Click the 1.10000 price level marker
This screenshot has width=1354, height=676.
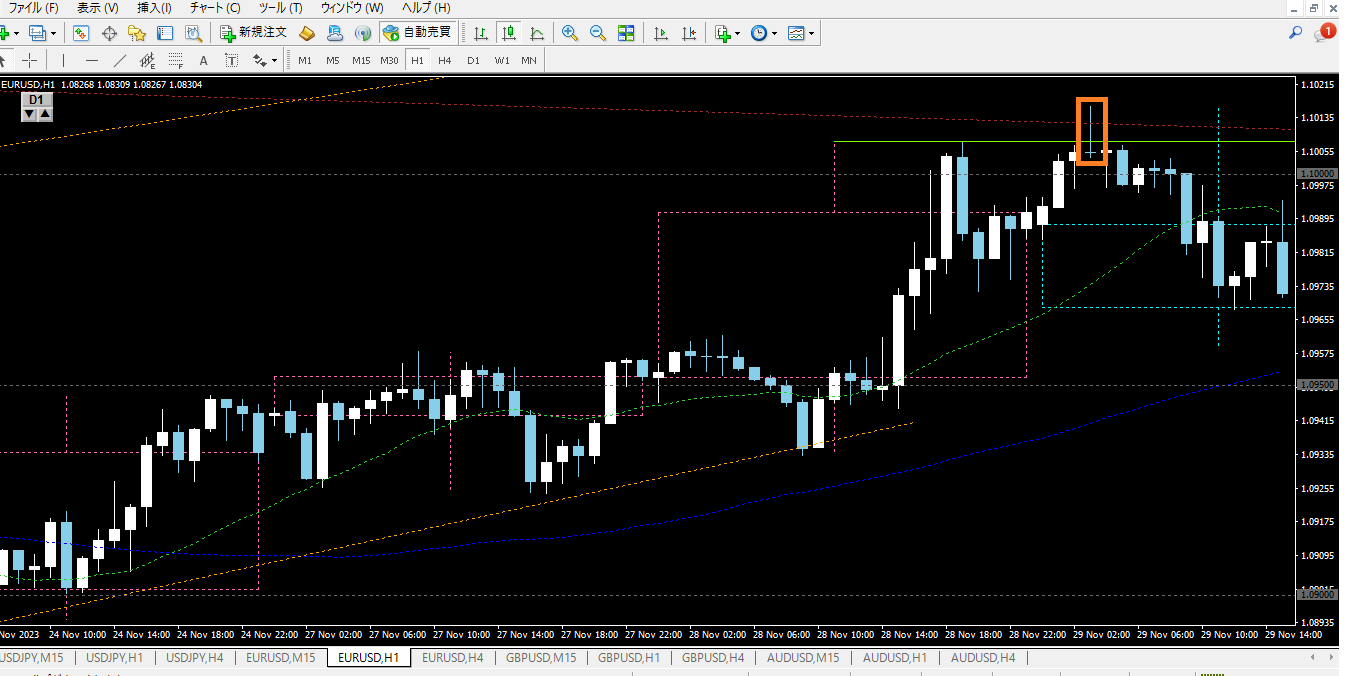click(x=1316, y=173)
